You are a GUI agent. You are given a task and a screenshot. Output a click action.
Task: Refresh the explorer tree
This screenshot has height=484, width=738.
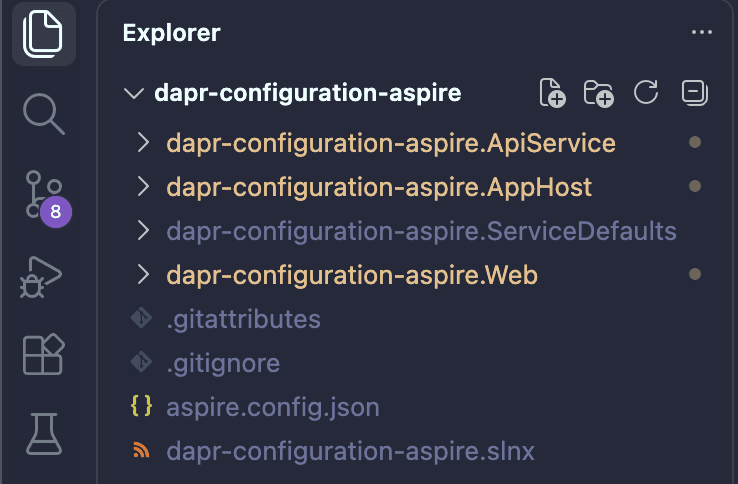pos(646,92)
